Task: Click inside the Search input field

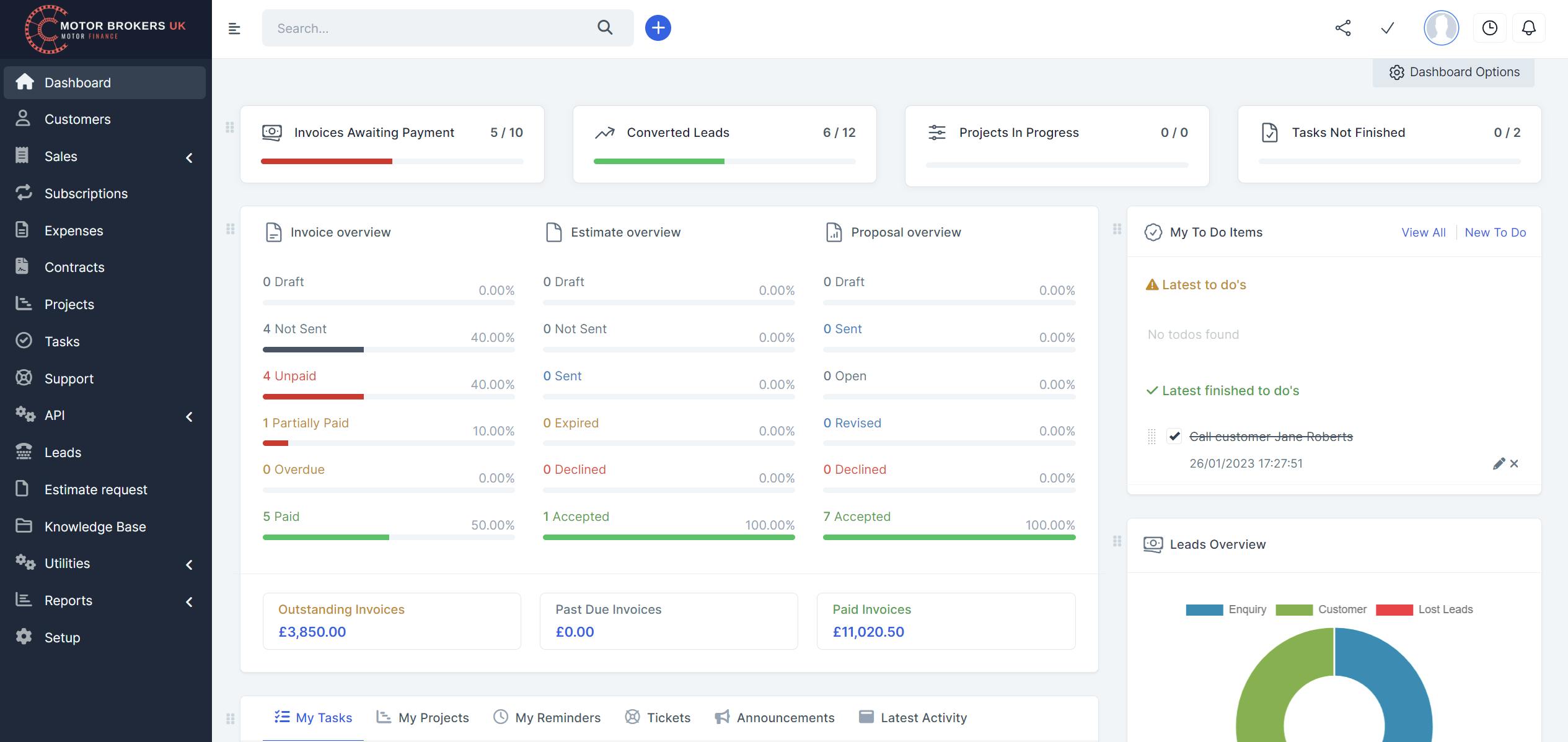Action: tap(434, 27)
